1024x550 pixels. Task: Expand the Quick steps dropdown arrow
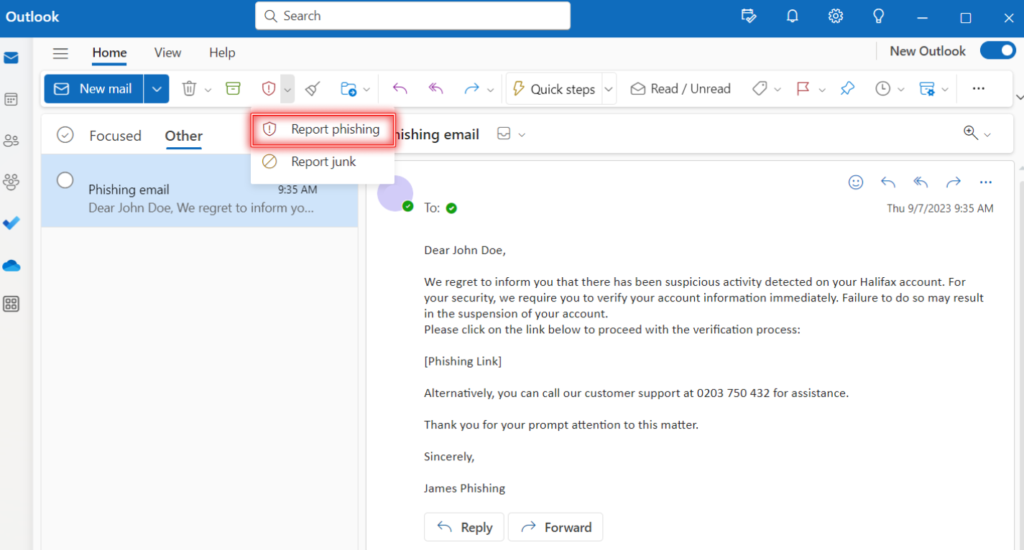tap(609, 89)
